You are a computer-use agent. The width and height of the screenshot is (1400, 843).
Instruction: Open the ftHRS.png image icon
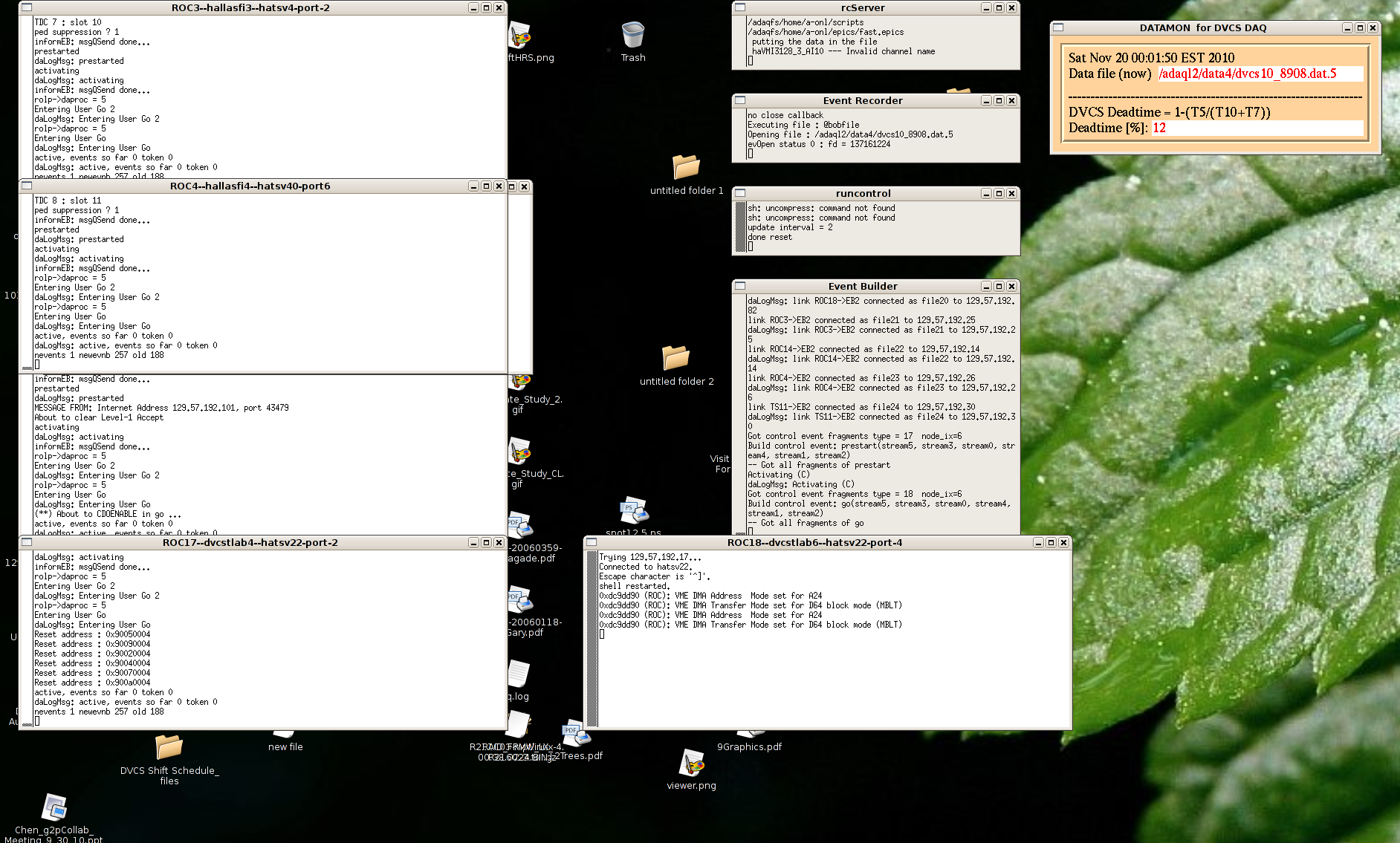520,35
